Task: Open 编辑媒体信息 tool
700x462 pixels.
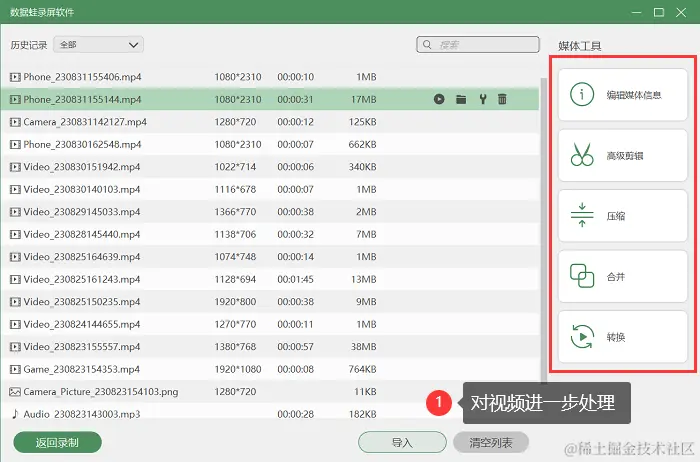Action: tap(623, 95)
